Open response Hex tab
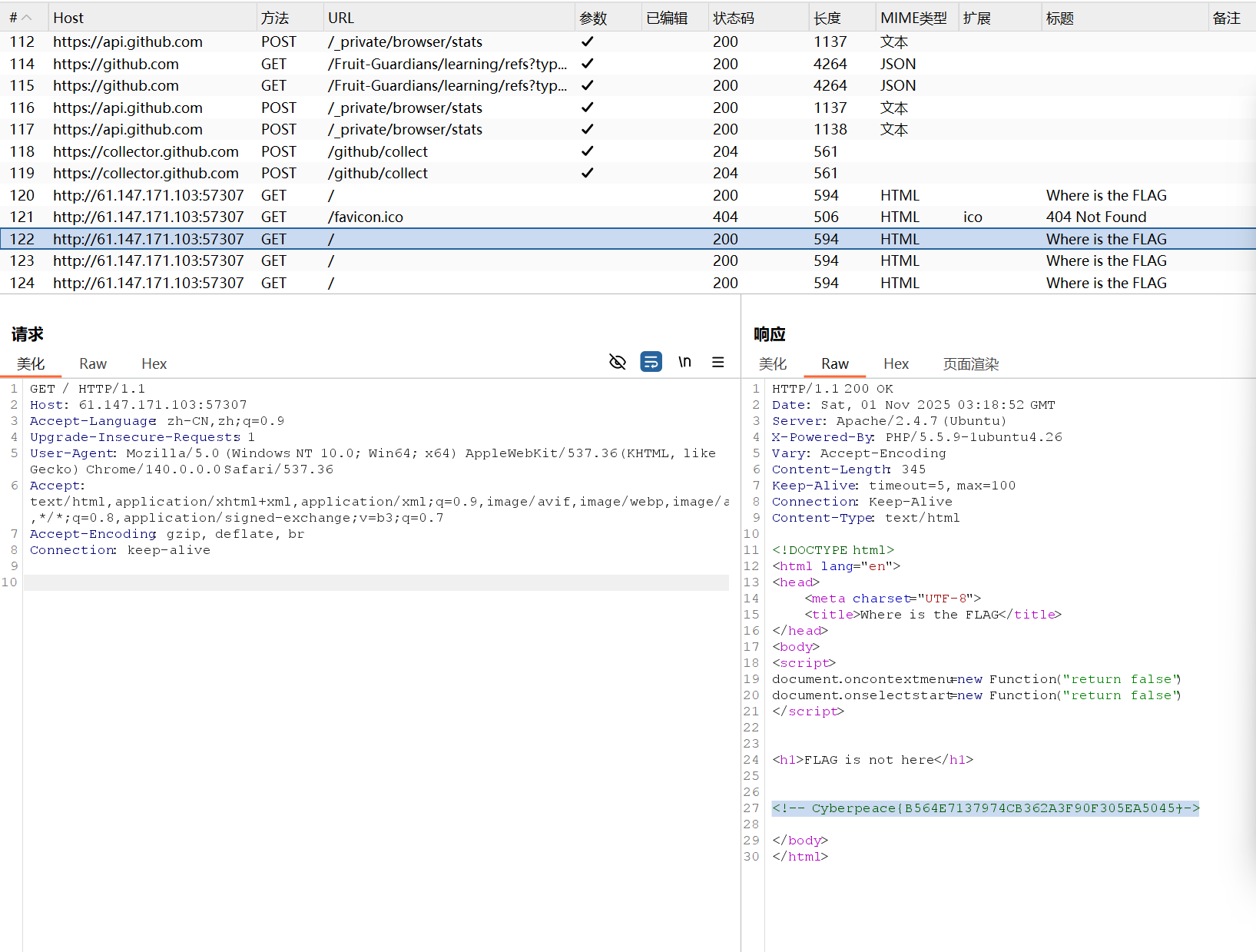The width and height of the screenshot is (1256, 952). (896, 363)
